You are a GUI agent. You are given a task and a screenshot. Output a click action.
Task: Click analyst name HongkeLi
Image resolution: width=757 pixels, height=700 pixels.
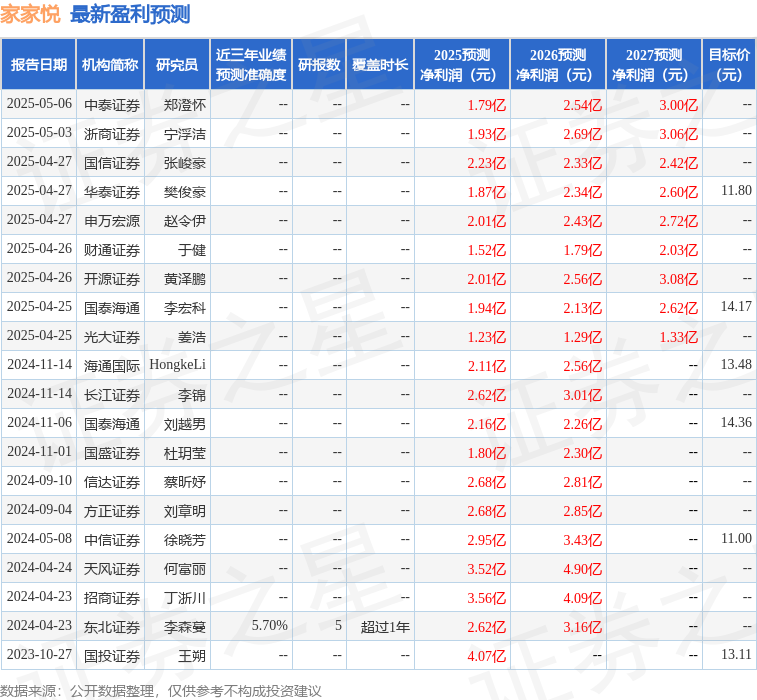(178, 364)
